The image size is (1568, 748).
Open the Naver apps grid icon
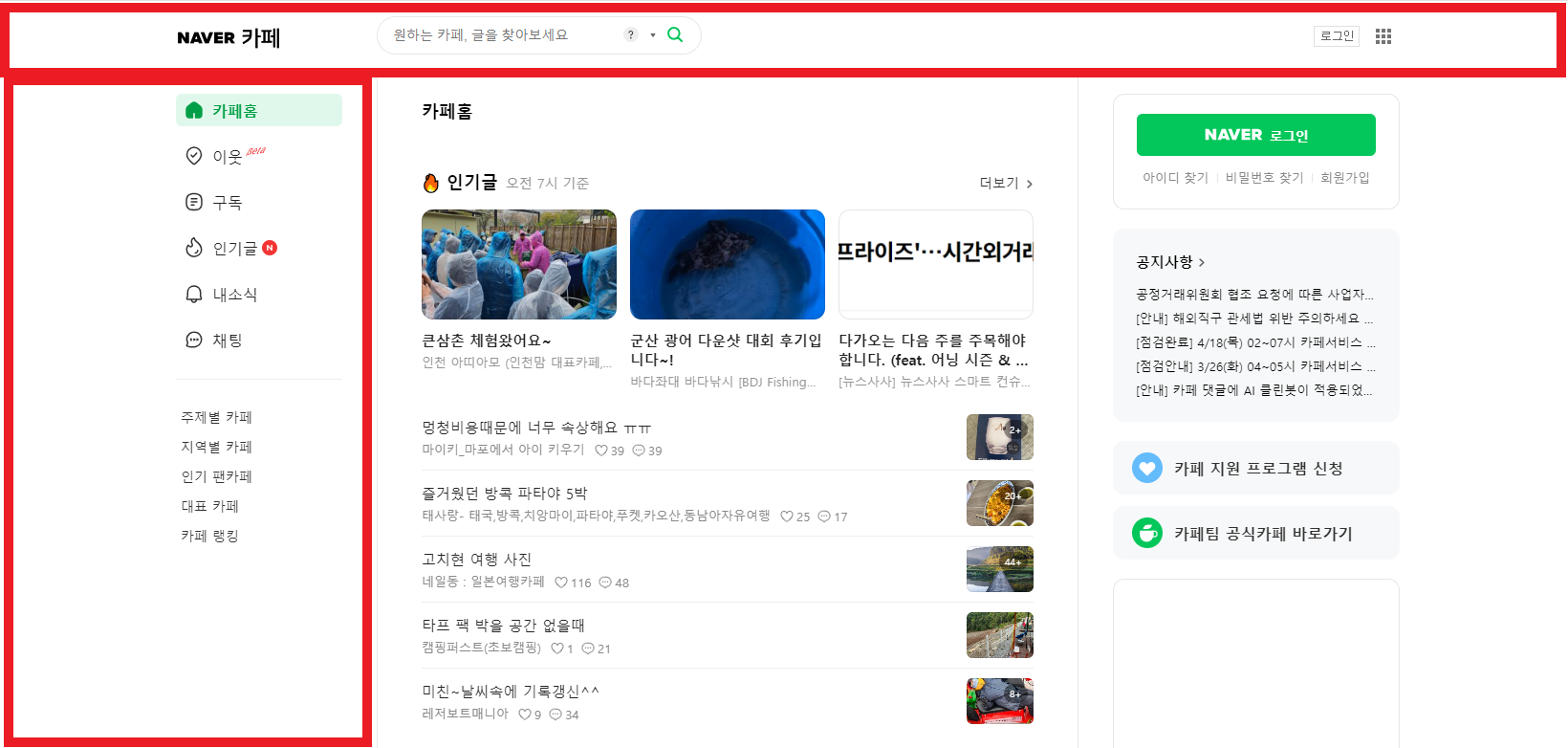(1383, 36)
